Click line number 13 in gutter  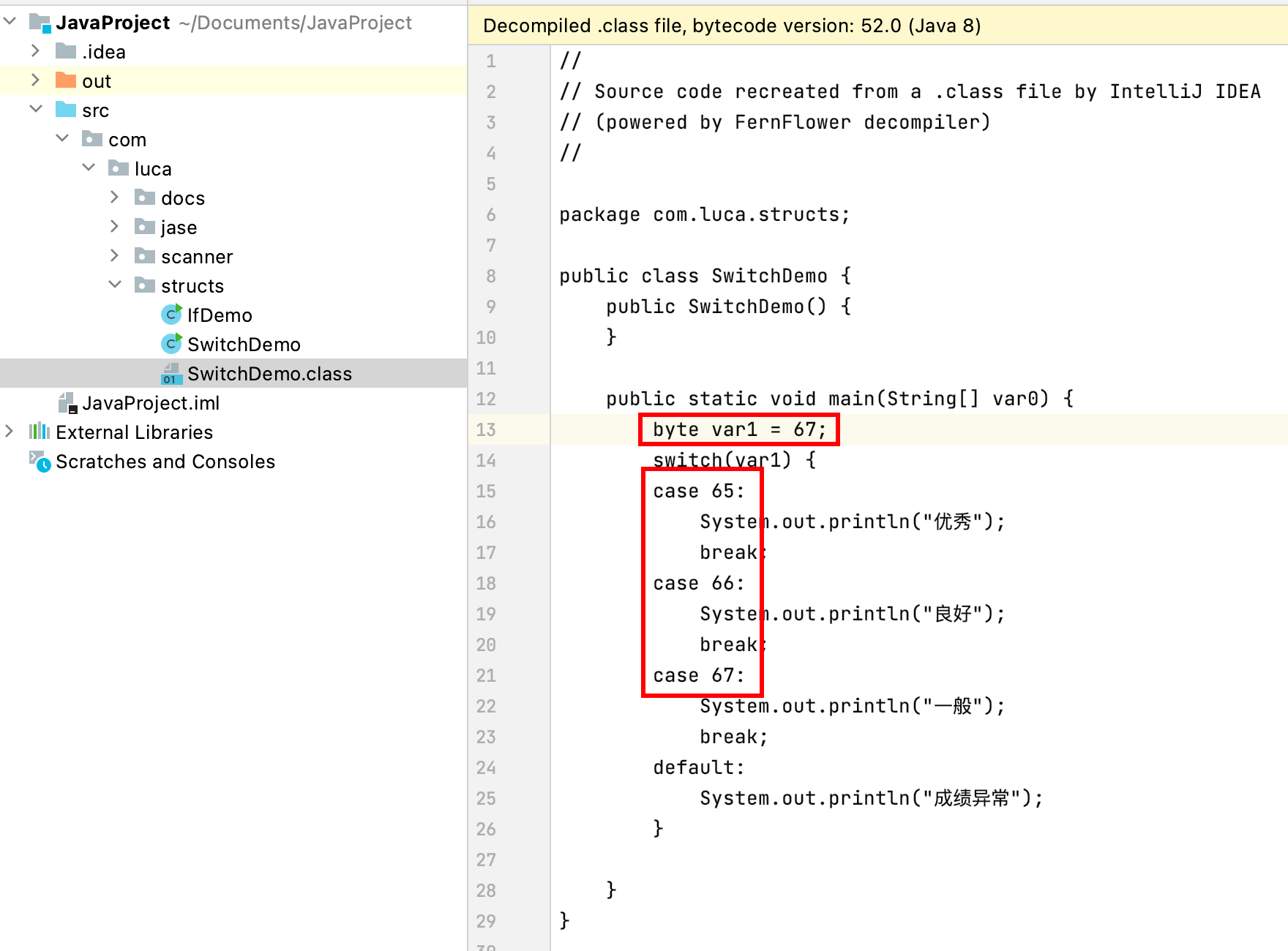coord(486,429)
